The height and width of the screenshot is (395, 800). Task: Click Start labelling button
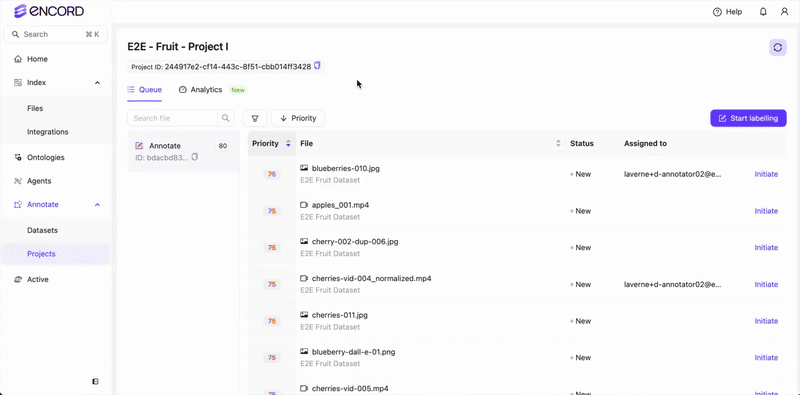(x=748, y=118)
